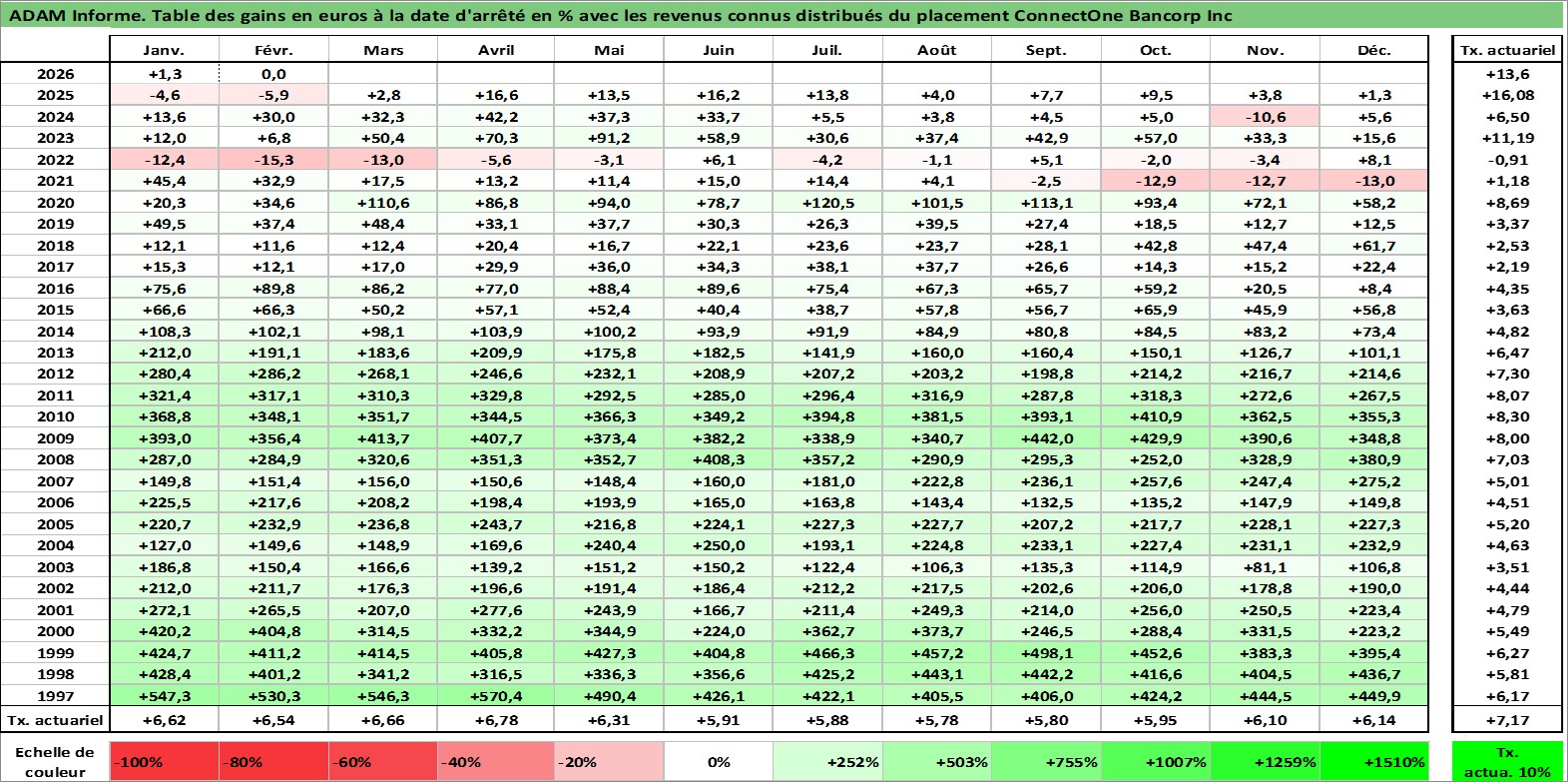Select the Avril column header
The image size is (1568, 782).
pyautogui.click(x=496, y=50)
